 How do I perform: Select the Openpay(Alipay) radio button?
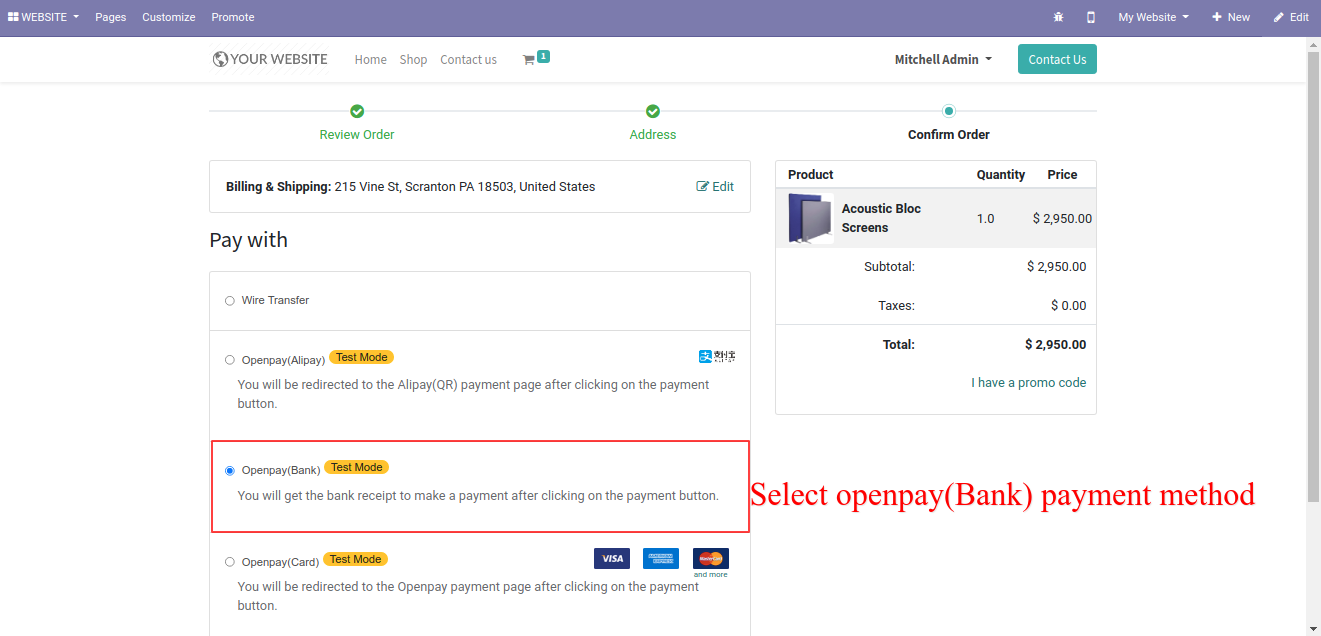click(230, 360)
